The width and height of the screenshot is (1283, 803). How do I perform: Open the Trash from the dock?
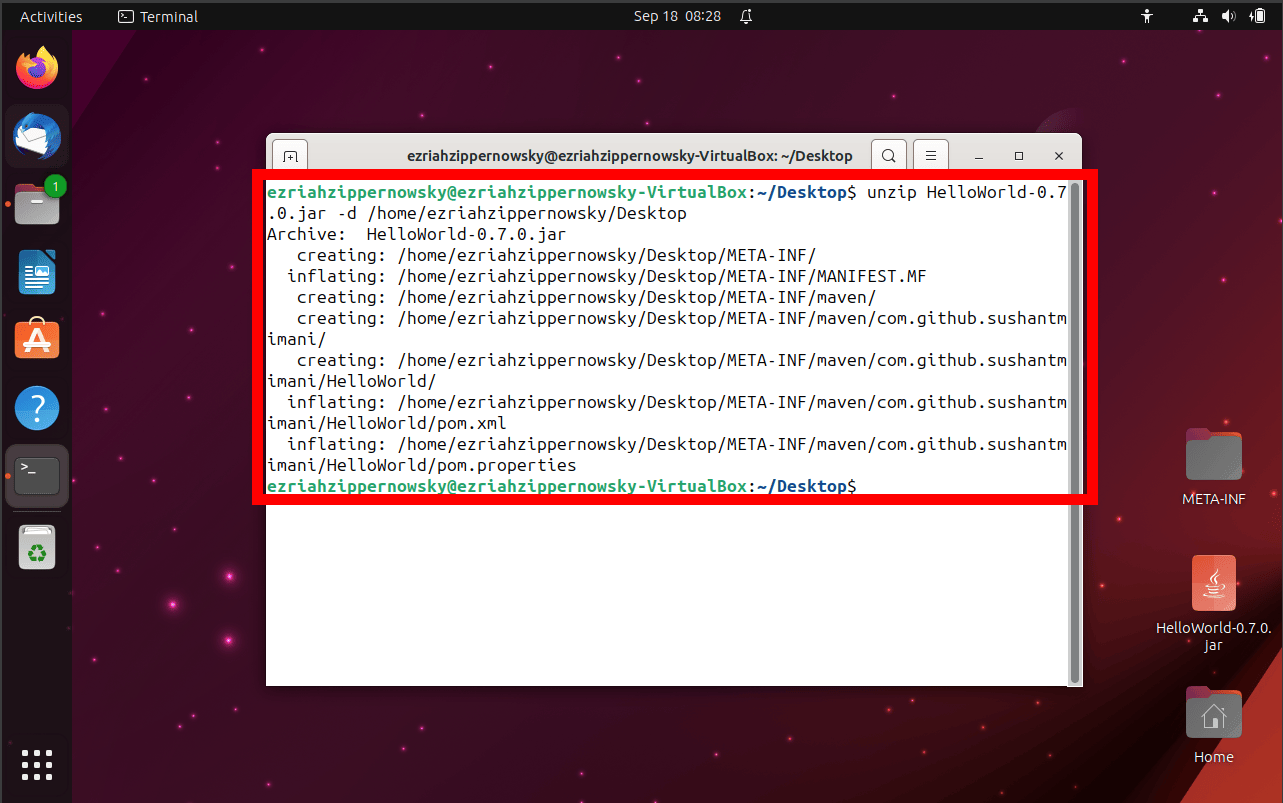click(37, 548)
